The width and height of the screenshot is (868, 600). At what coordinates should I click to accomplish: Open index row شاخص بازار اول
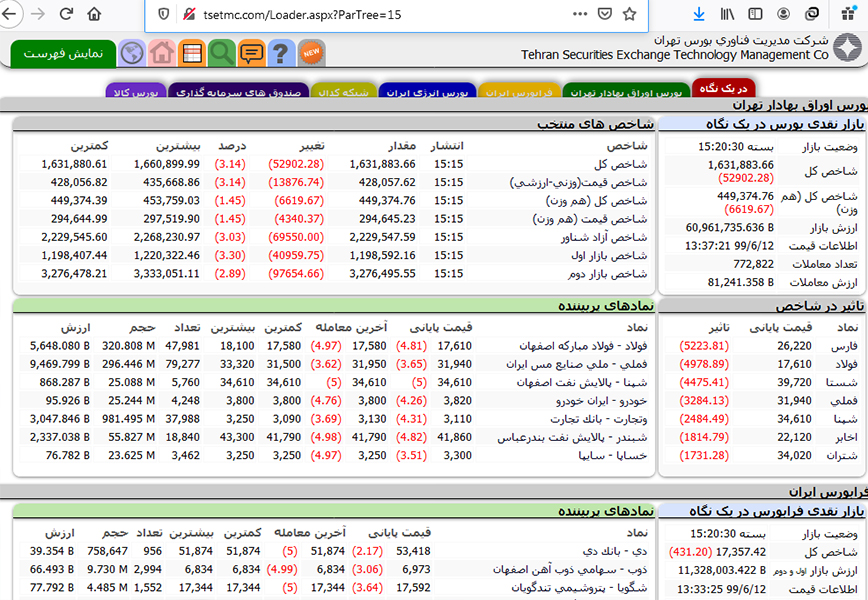[x=609, y=255]
